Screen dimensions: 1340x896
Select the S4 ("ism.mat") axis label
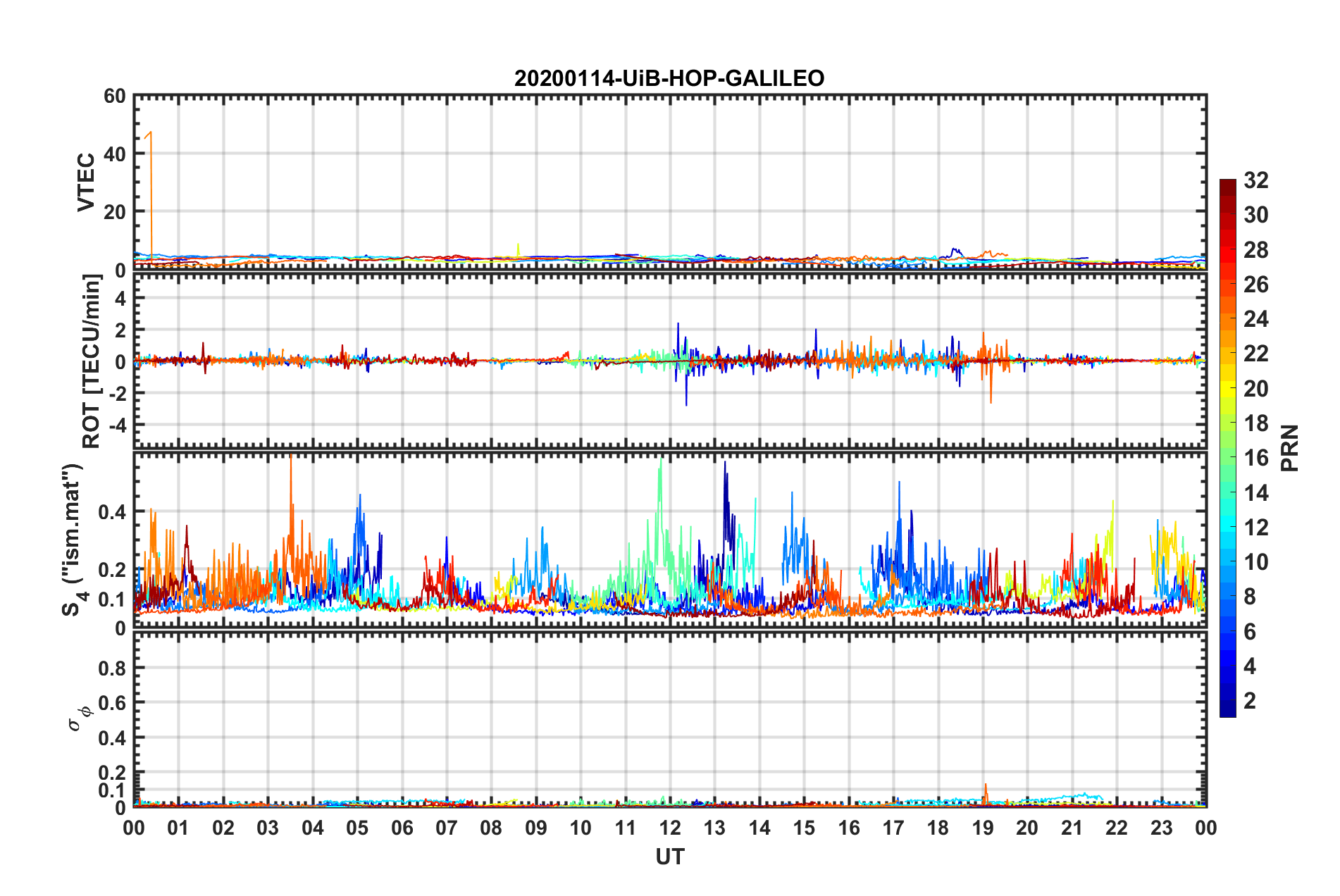click(x=75, y=540)
